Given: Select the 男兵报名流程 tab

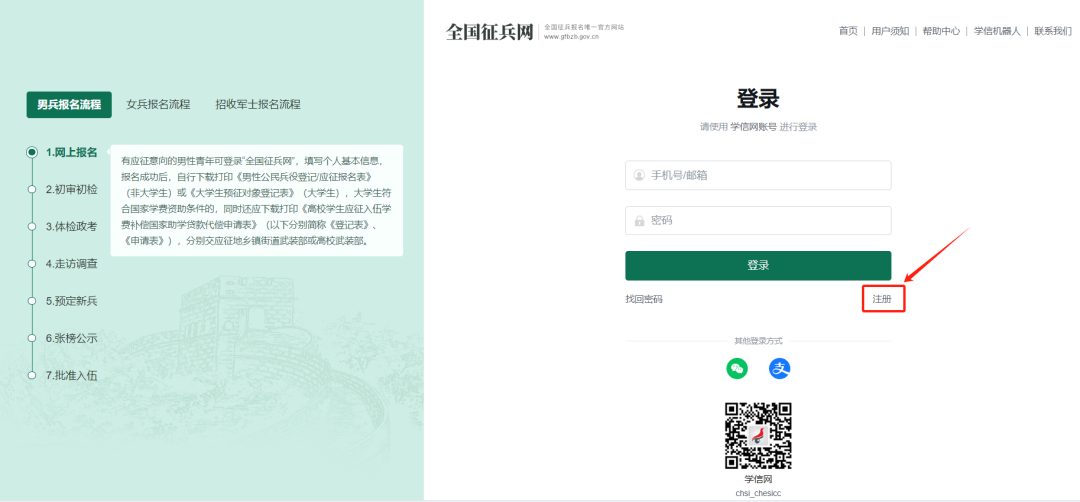Looking at the screenshot, I should tap(69, 104).
